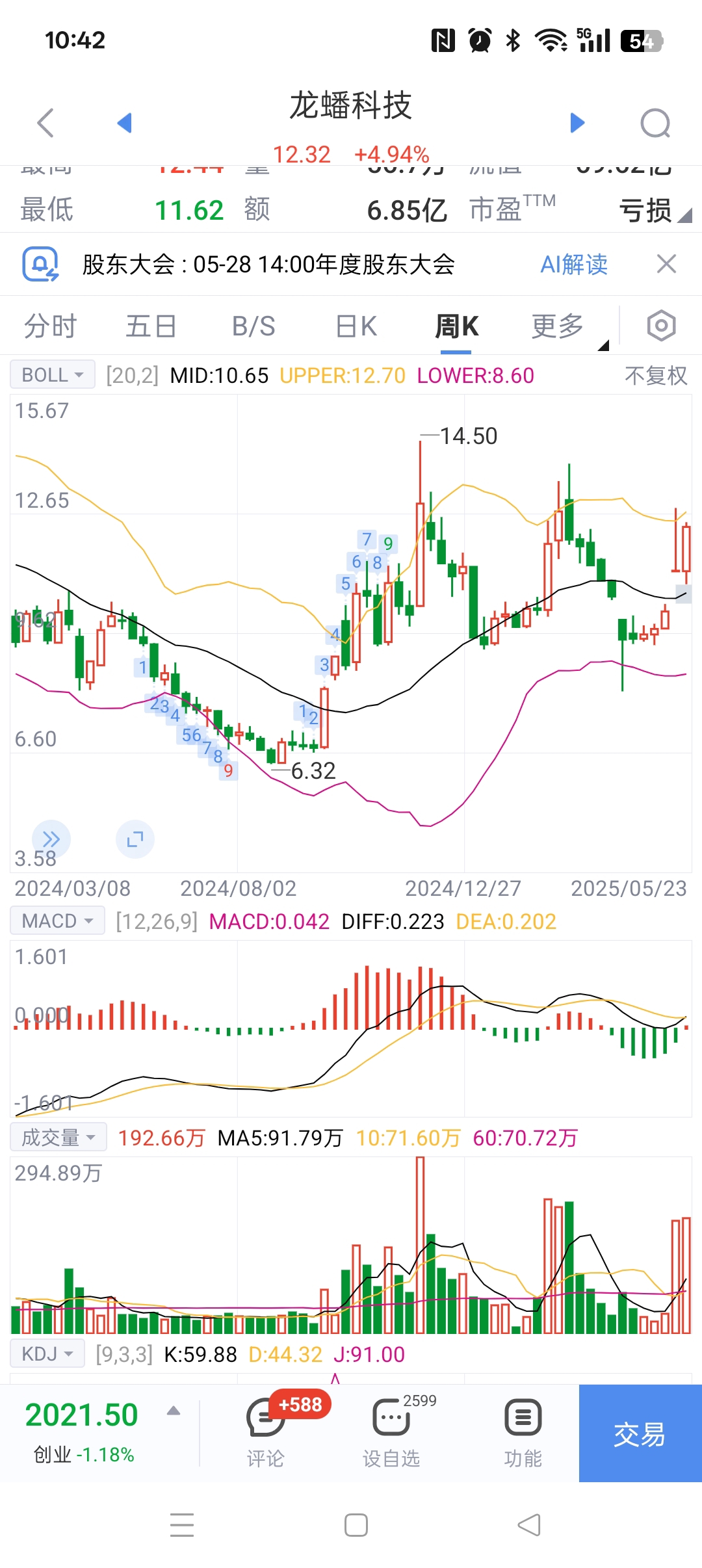Tap the 2021.50 index value
The width and height of the screenshot is (702, 1568).
click(82, 1415)
